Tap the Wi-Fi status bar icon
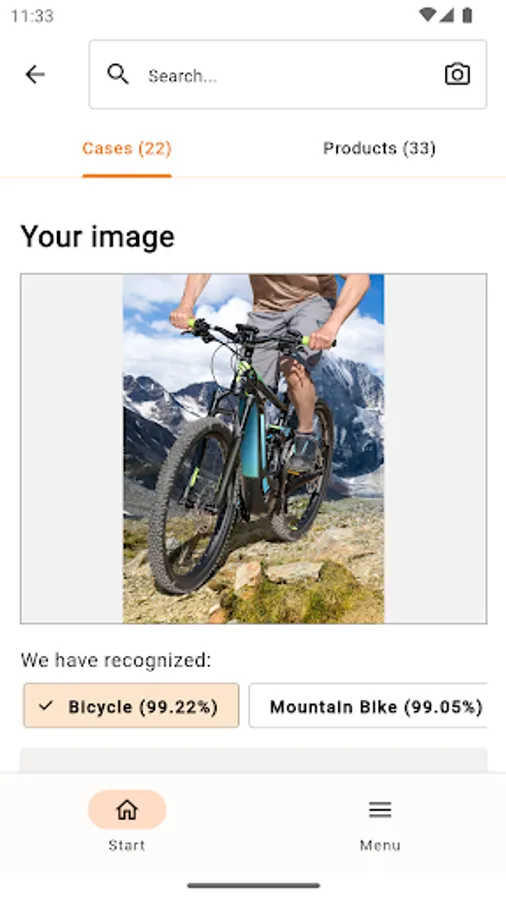 427,15
